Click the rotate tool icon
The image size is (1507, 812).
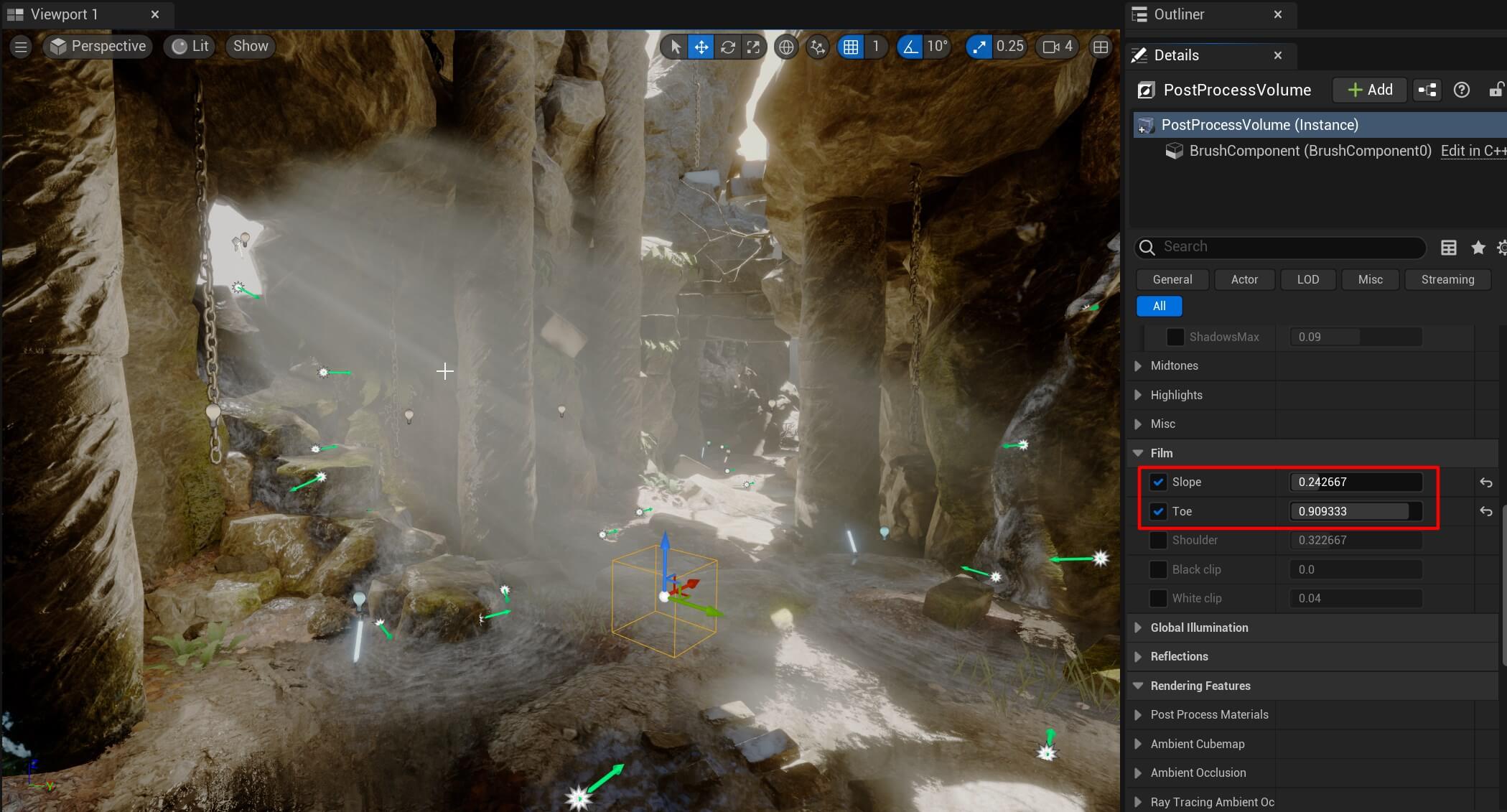727,45
